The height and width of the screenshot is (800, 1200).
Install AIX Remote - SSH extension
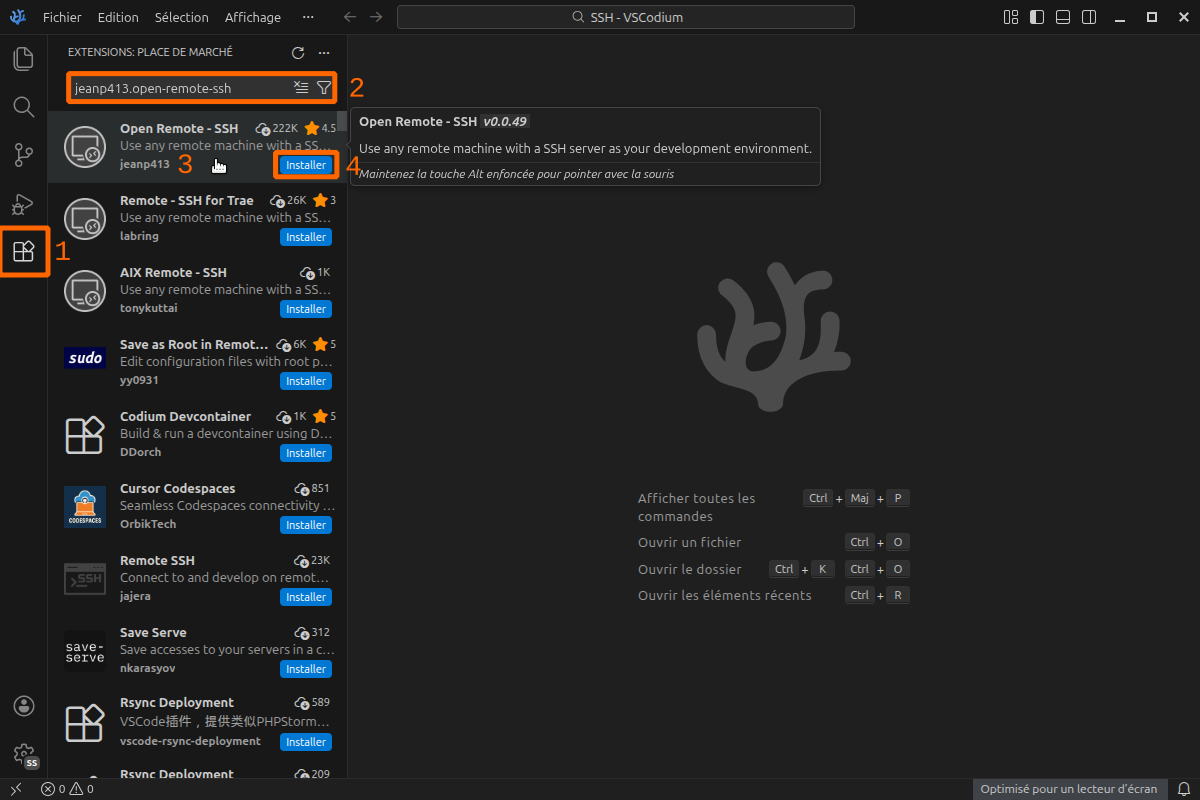coord(306,309)
